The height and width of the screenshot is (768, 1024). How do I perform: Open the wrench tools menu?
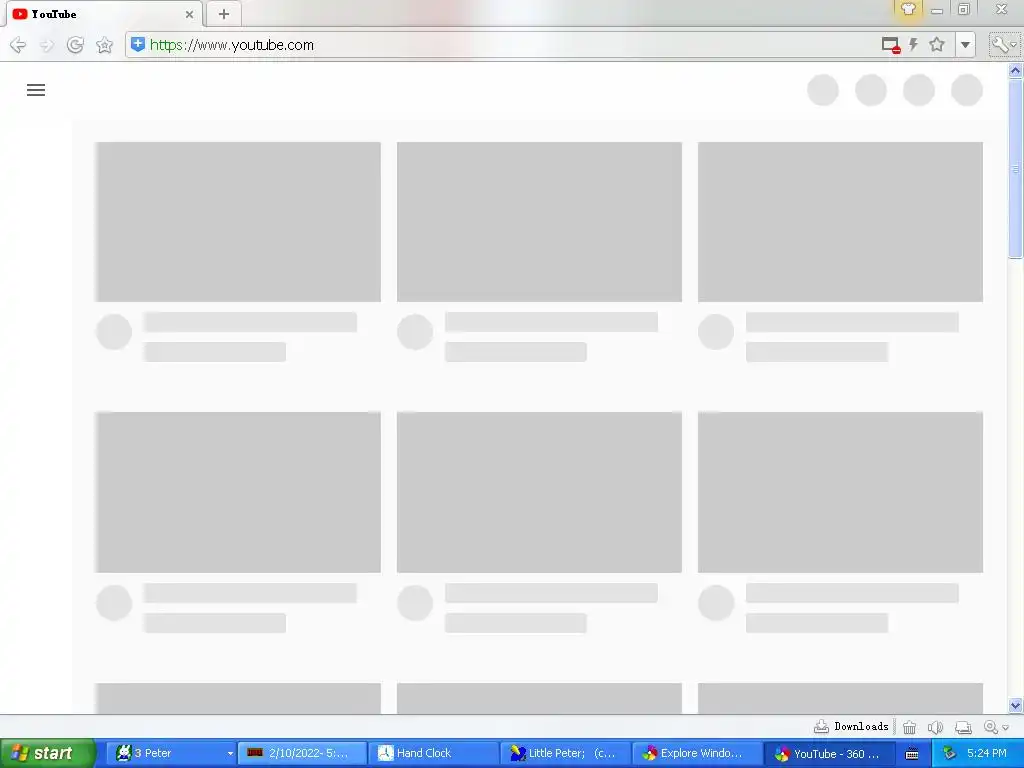tap(1003, 45)
